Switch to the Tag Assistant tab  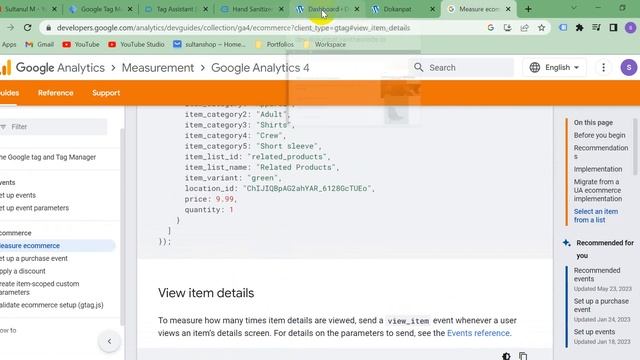(x=176, y=9)
